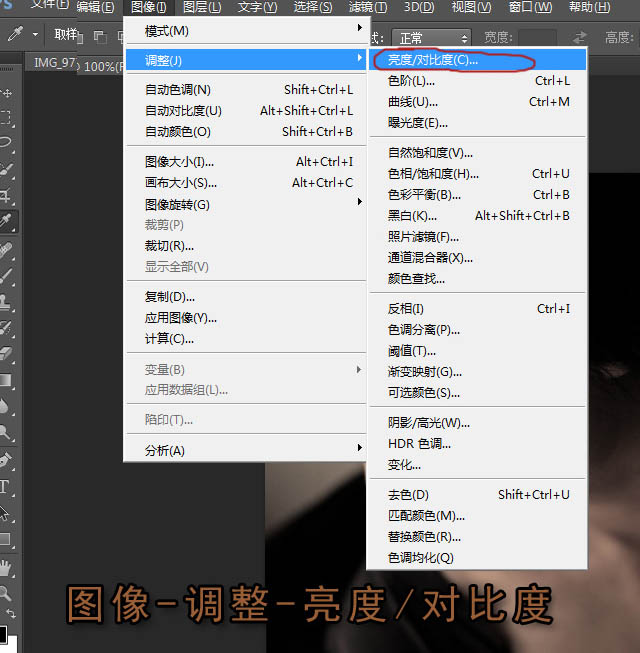The image size is (640, 653).
Task: Choose 色相/饱和度(H) adjustment
Action: pyautogui.click(x=477, y=174)
